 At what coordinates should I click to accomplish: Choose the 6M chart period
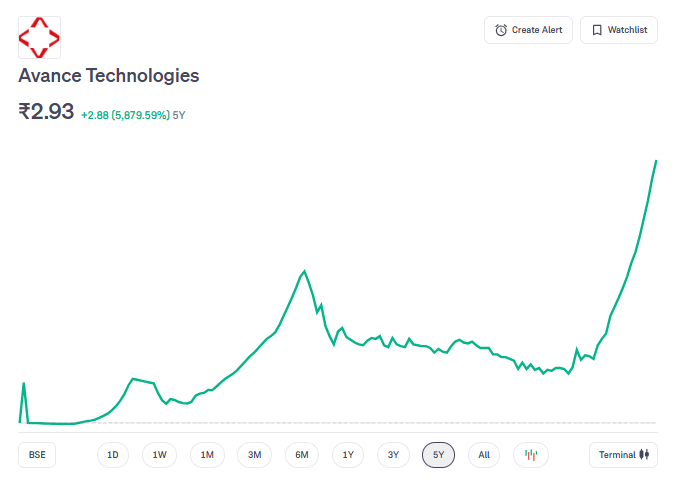click(302, 455)
